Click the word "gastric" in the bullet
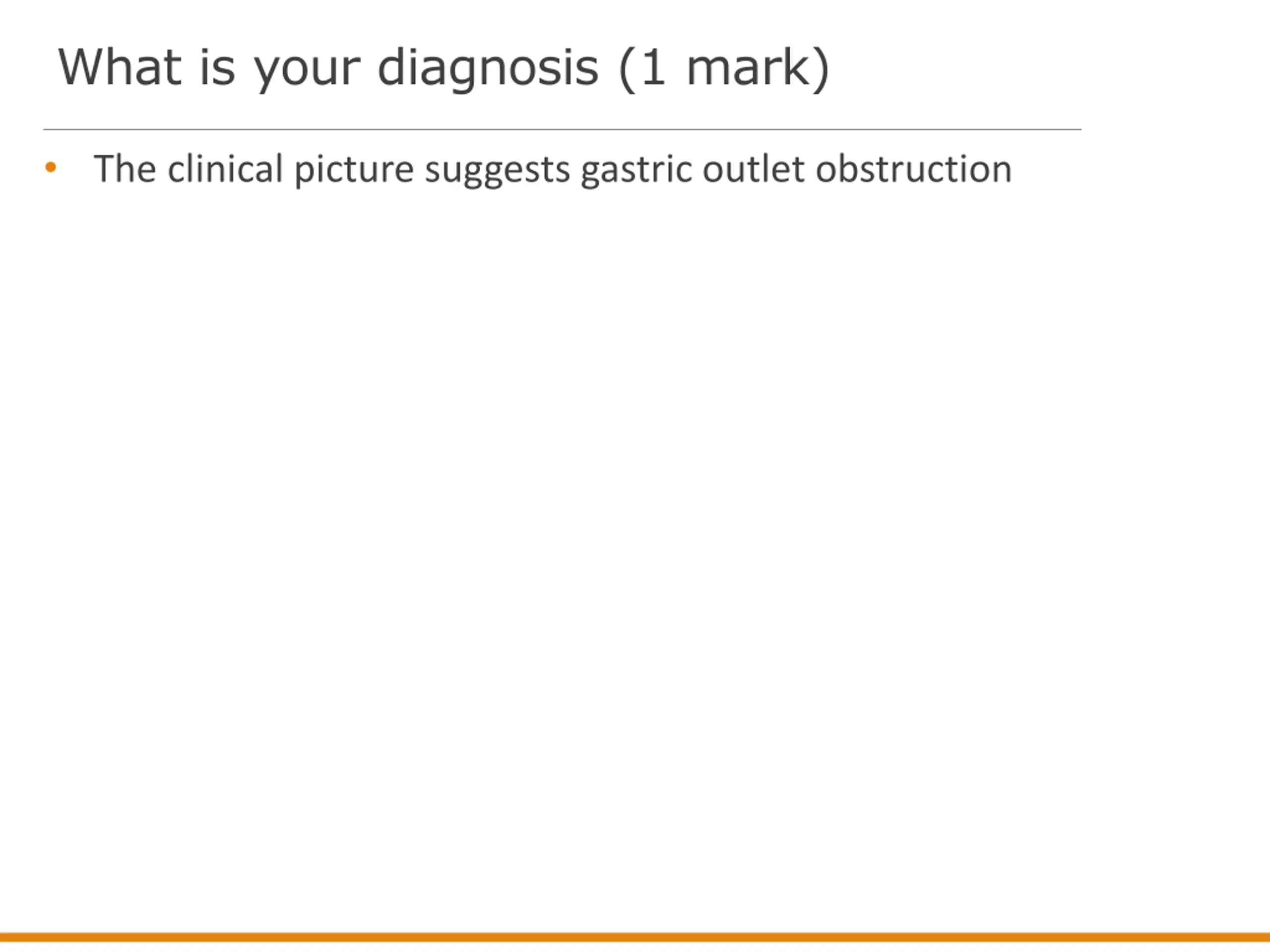The image size is (1270, 952). click(x=636, y=171)
